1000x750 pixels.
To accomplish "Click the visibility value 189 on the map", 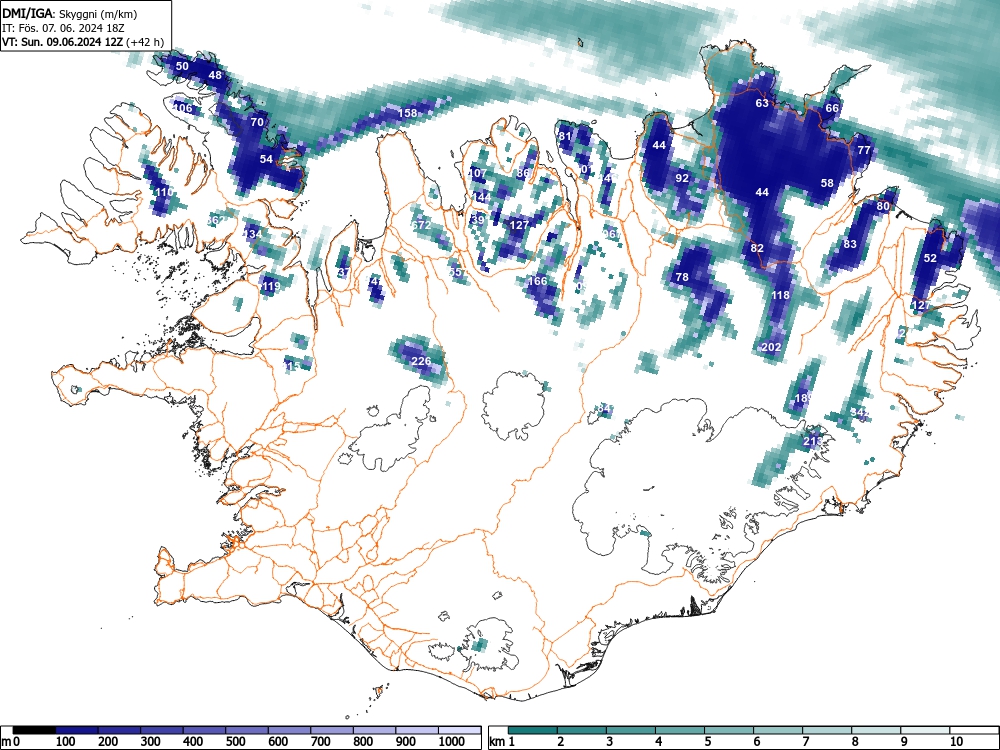I will click(x=804, y=399).
